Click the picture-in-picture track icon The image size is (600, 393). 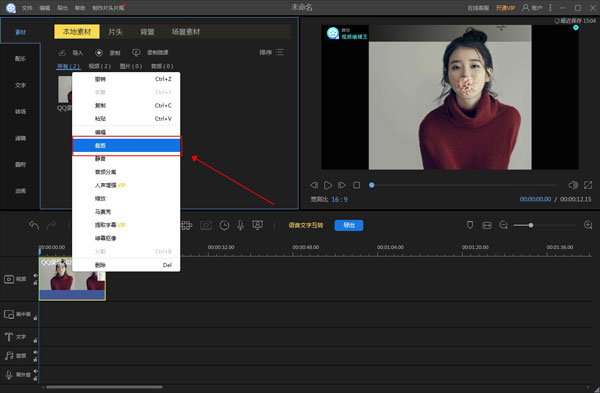tap(9, 314)
